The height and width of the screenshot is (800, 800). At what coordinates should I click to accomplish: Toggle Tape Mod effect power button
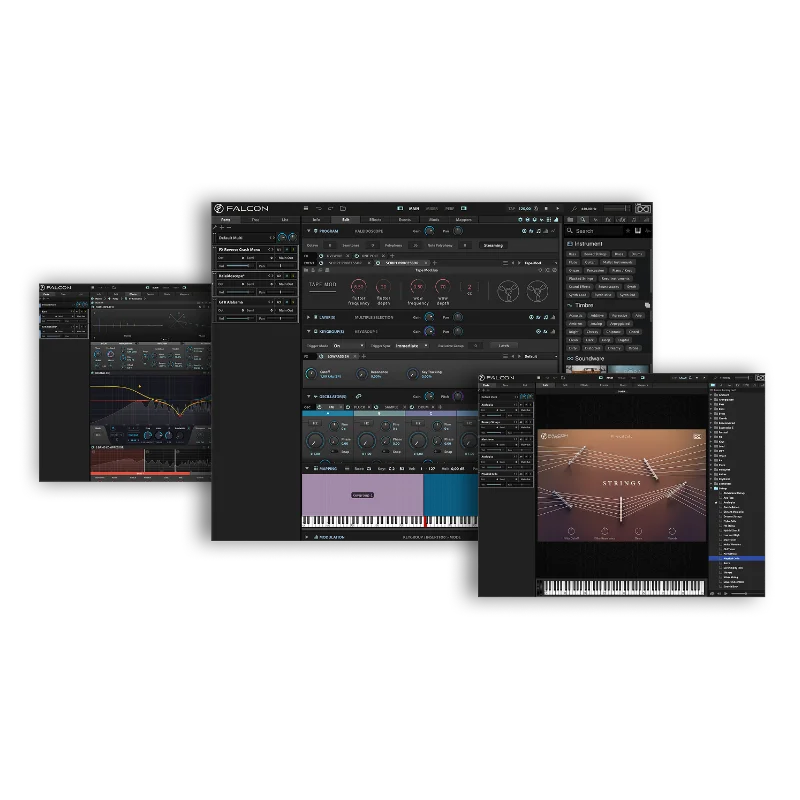[378, 263]
